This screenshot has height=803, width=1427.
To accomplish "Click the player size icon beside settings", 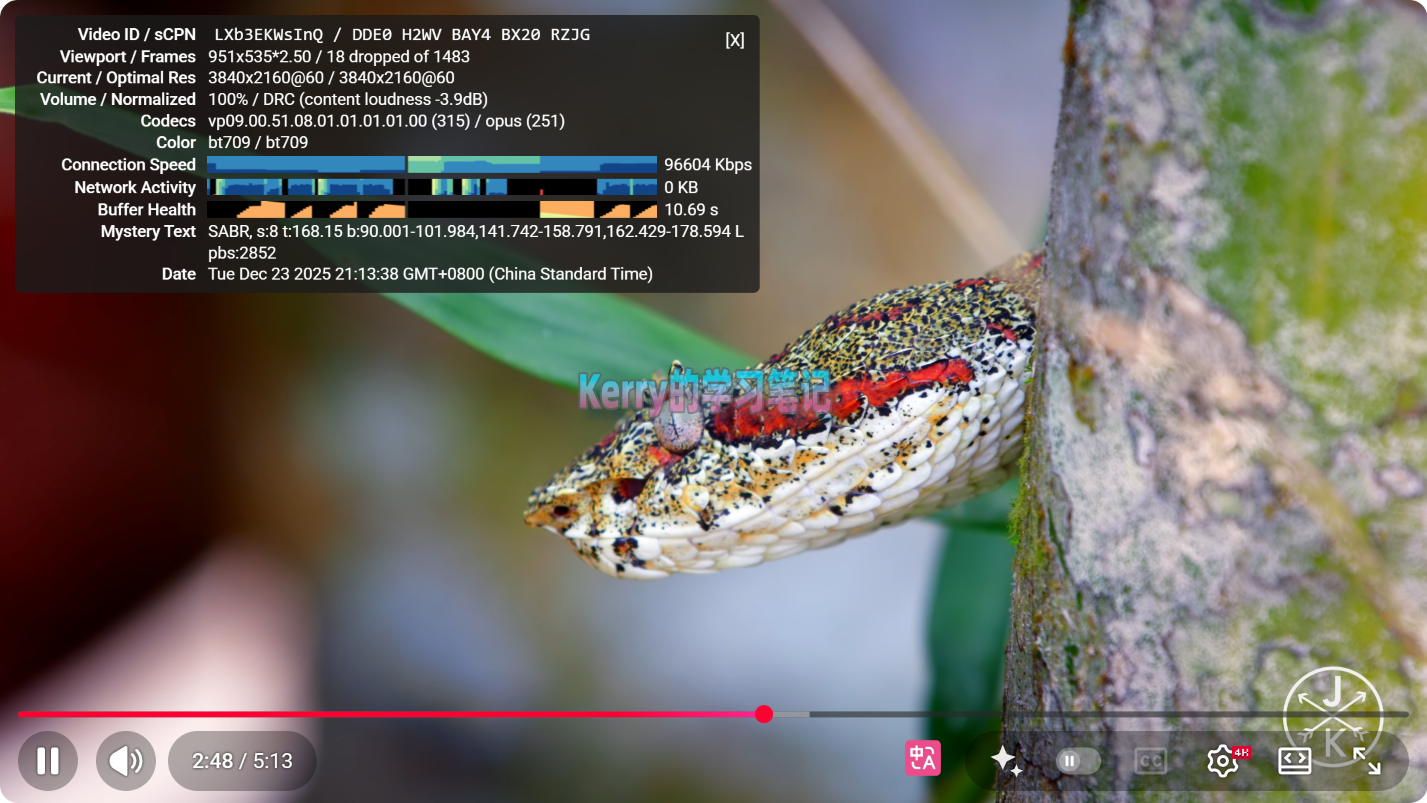I will tap(1294, 761).
